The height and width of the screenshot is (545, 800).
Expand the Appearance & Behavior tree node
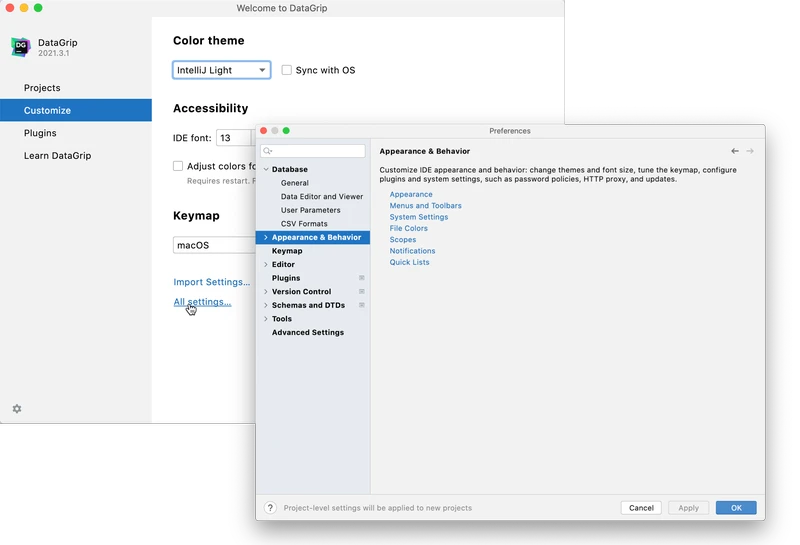coord(266,237)
